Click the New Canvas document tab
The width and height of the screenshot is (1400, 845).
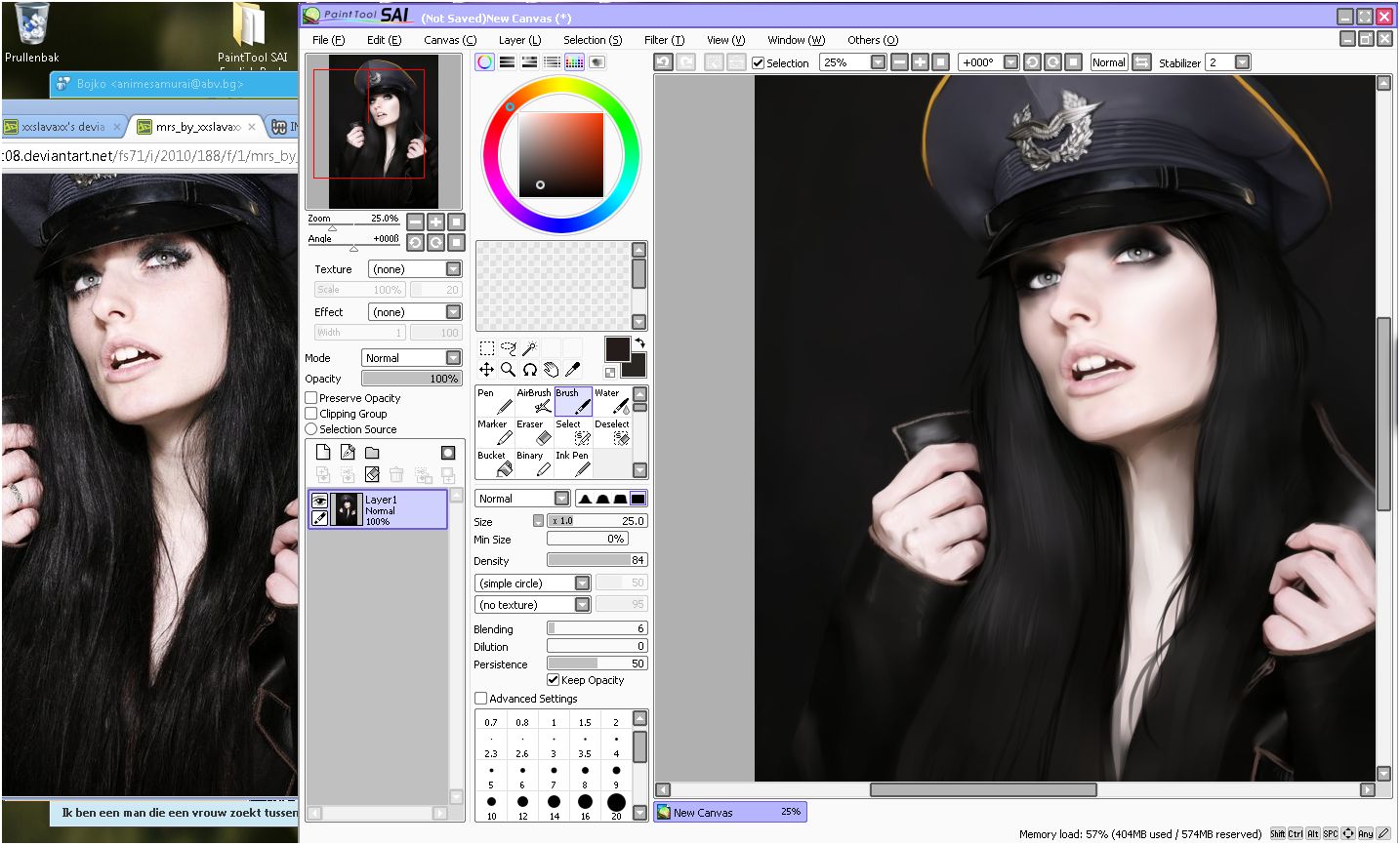click(730, 812)
